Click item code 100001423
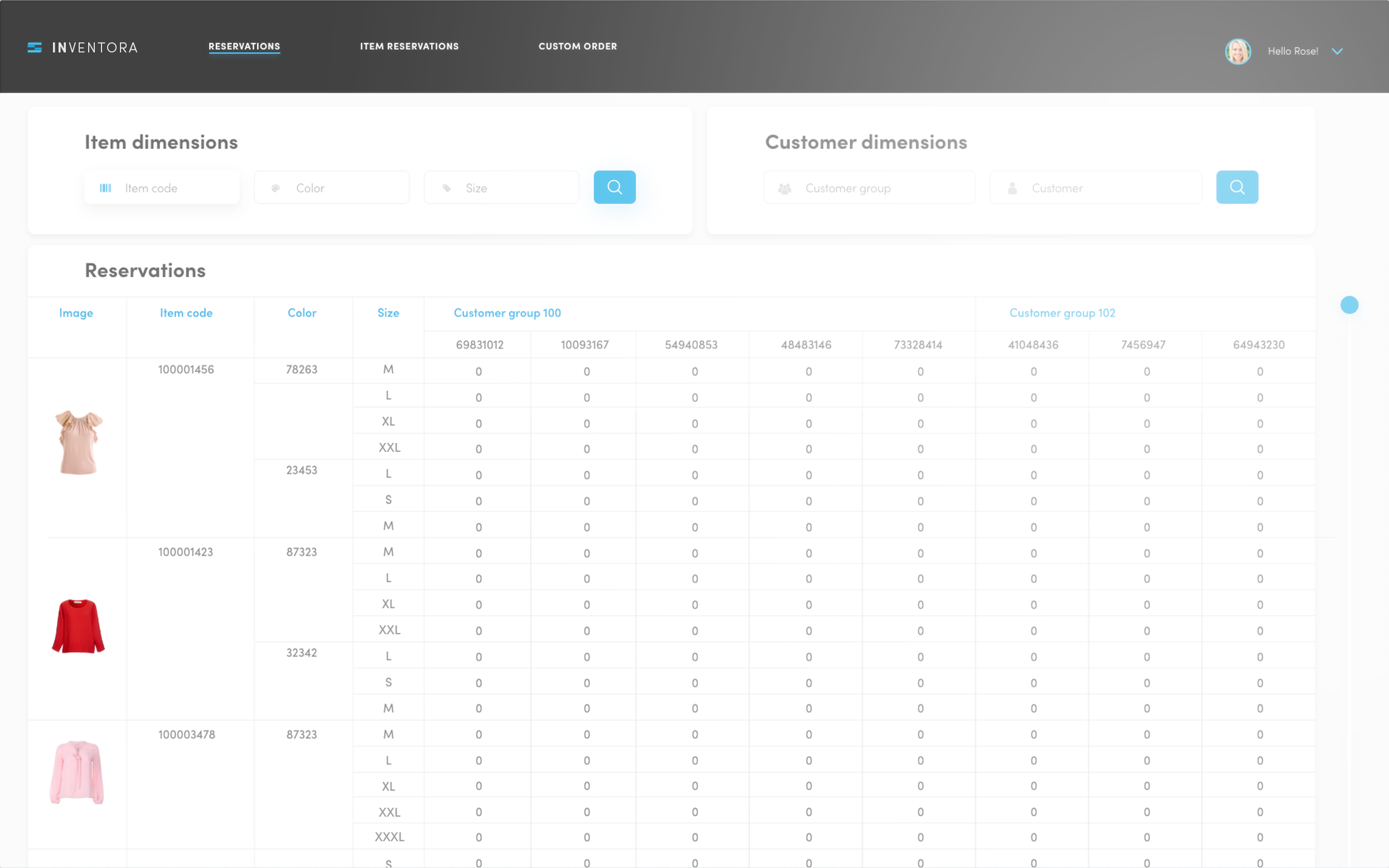1389x868 pixels. point(185,552)
